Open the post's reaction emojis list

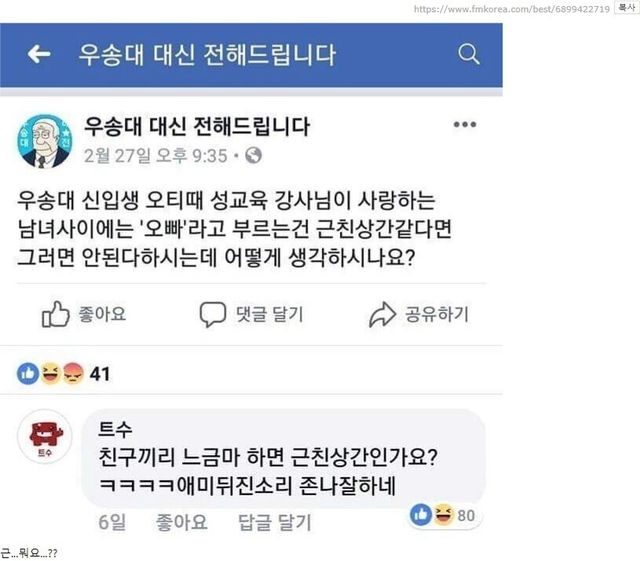coord(50,375)
